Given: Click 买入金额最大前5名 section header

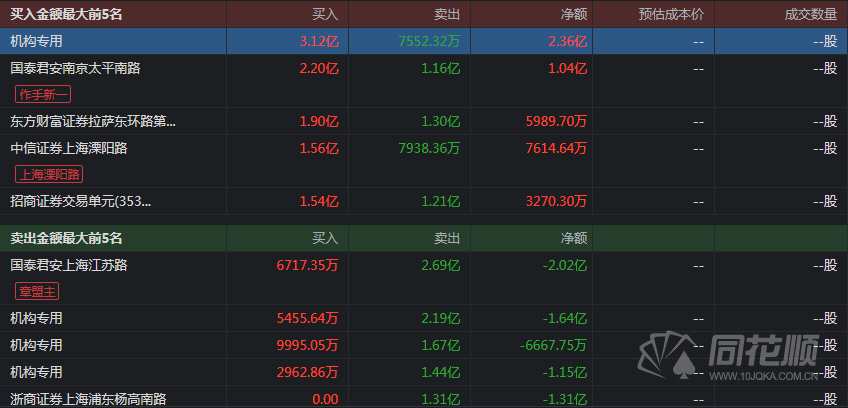Looking at the screenshot, I should 66,14.
